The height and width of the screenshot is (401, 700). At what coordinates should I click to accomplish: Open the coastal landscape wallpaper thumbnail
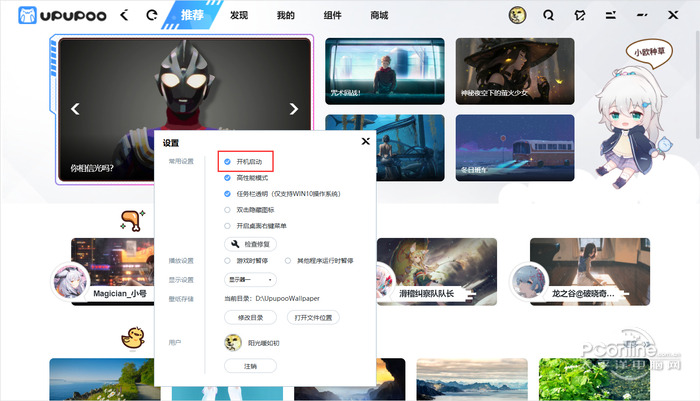101,379
